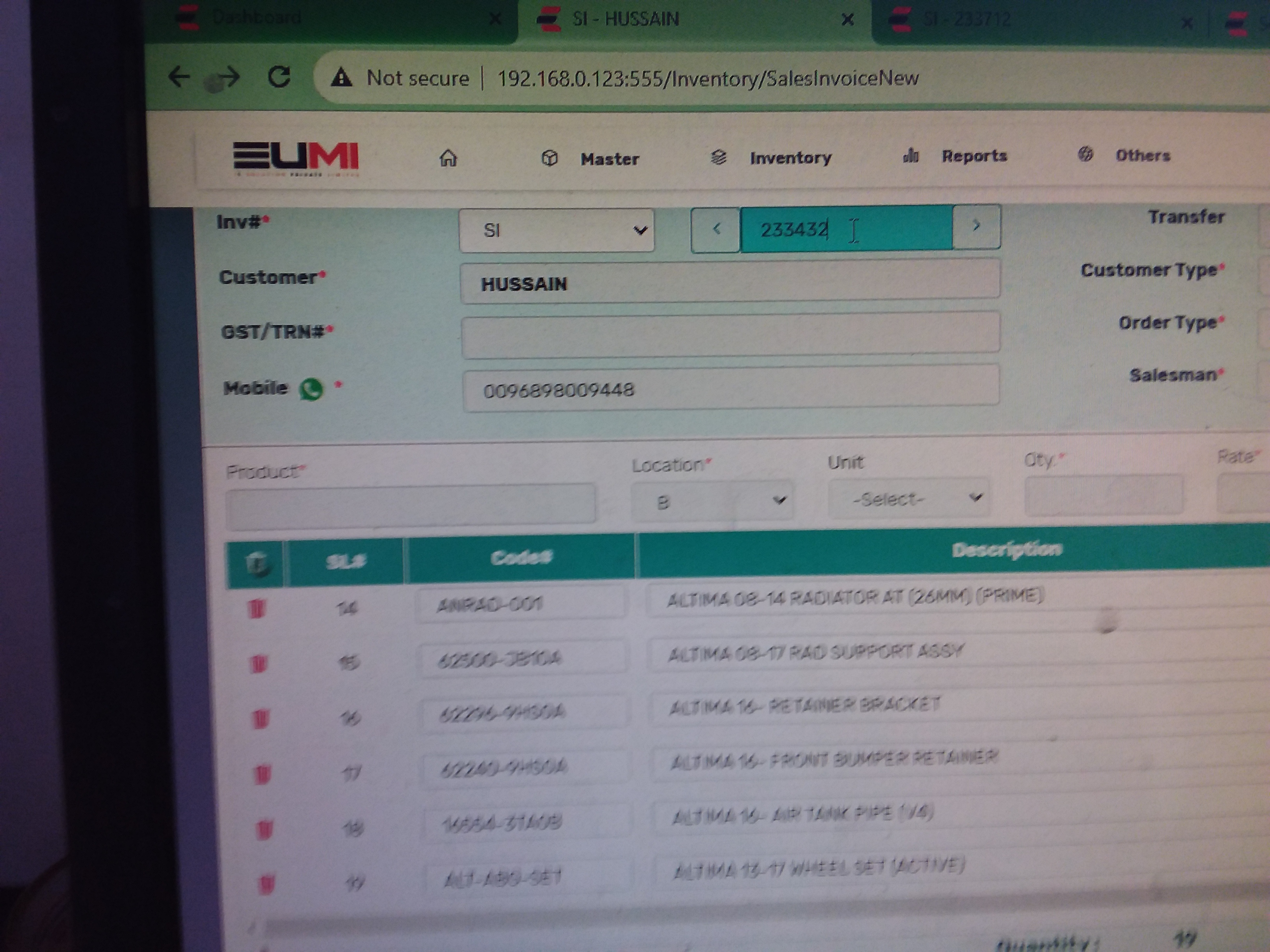Click the Not secure warning icon

(x=342, y=77)
